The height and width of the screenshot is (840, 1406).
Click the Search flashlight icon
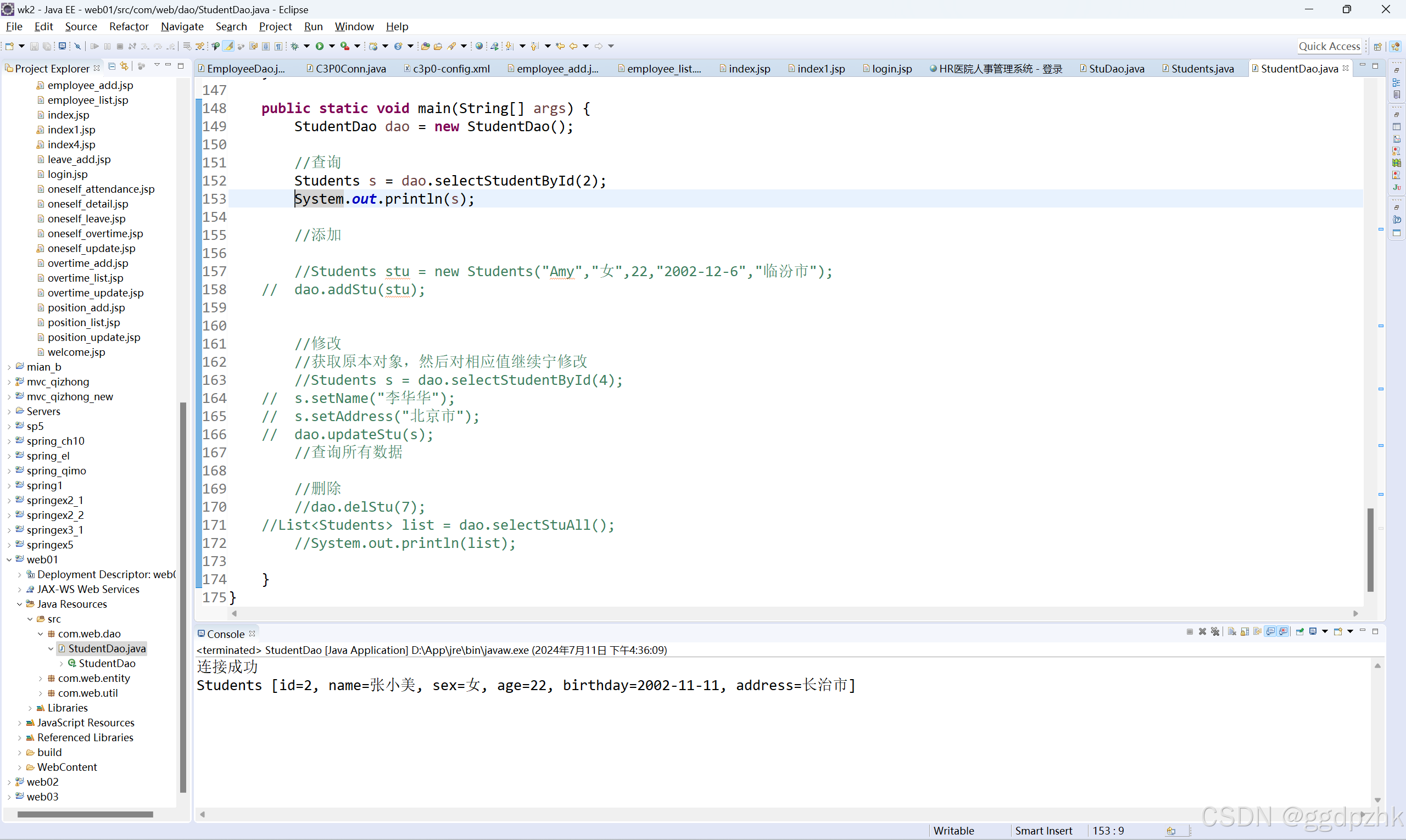click(451, 47)
